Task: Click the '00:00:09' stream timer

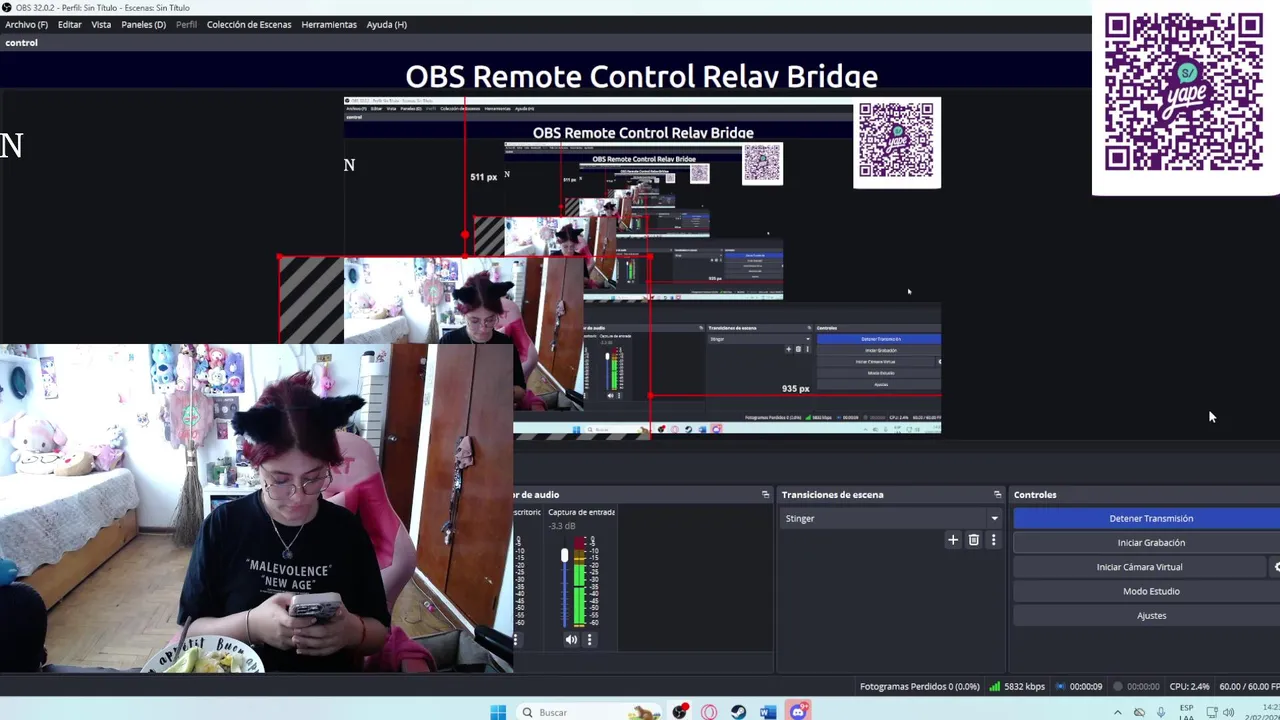Action: coord(1086,687)
